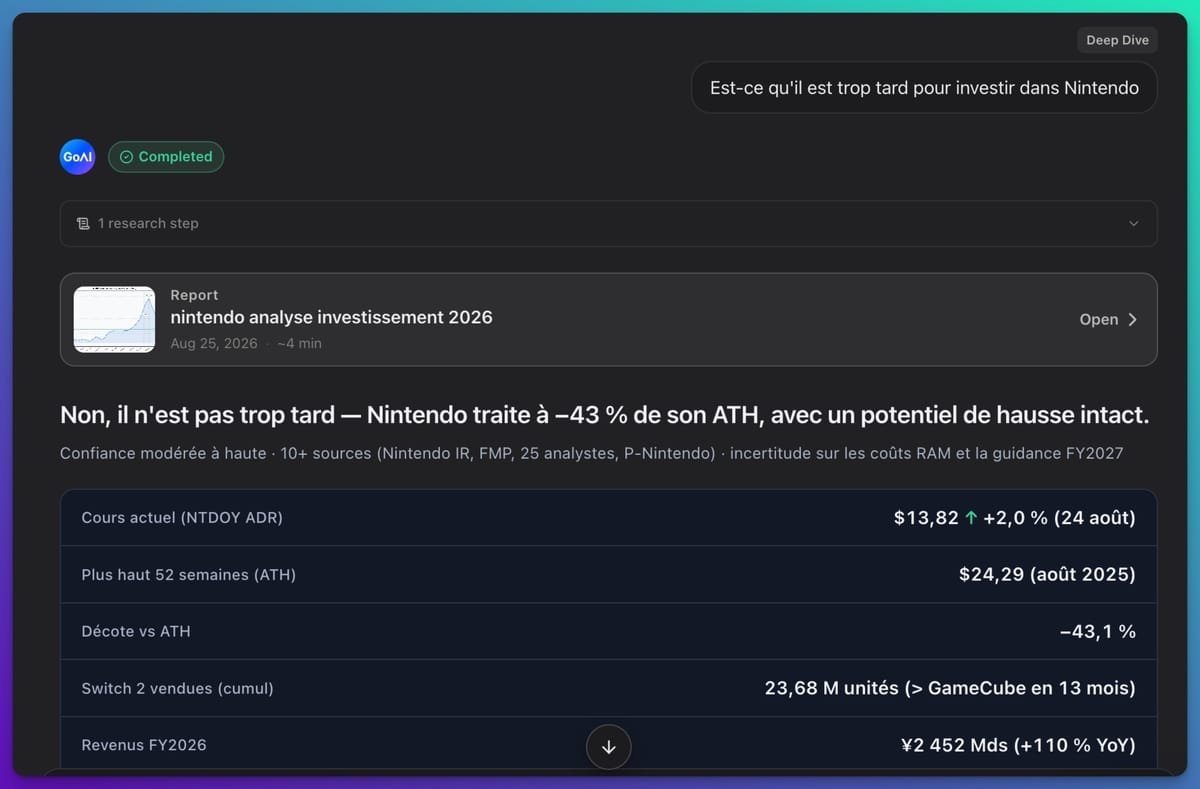
Task: Select the Plus haut 52 semaines row
Action: tap(608, 575)
